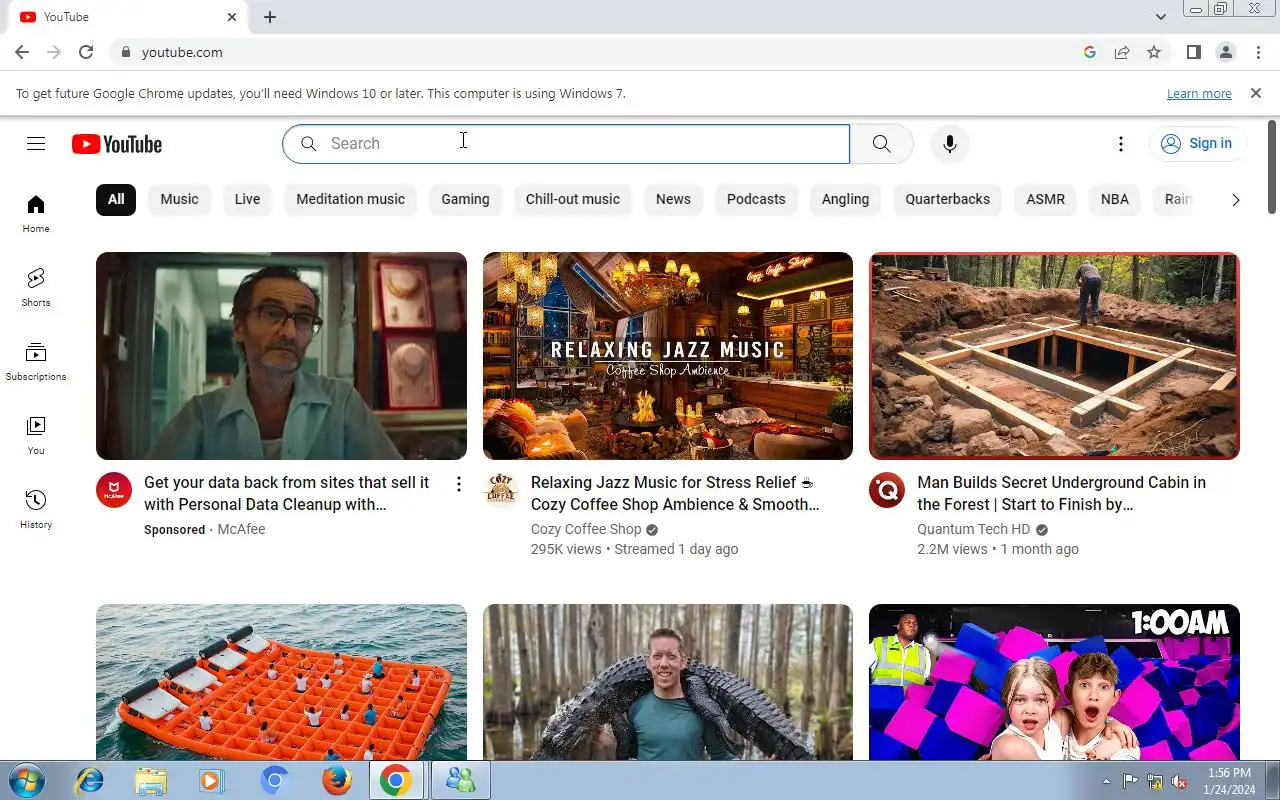
Task: Open Subscriptions in sidebar
Action: 36,361
